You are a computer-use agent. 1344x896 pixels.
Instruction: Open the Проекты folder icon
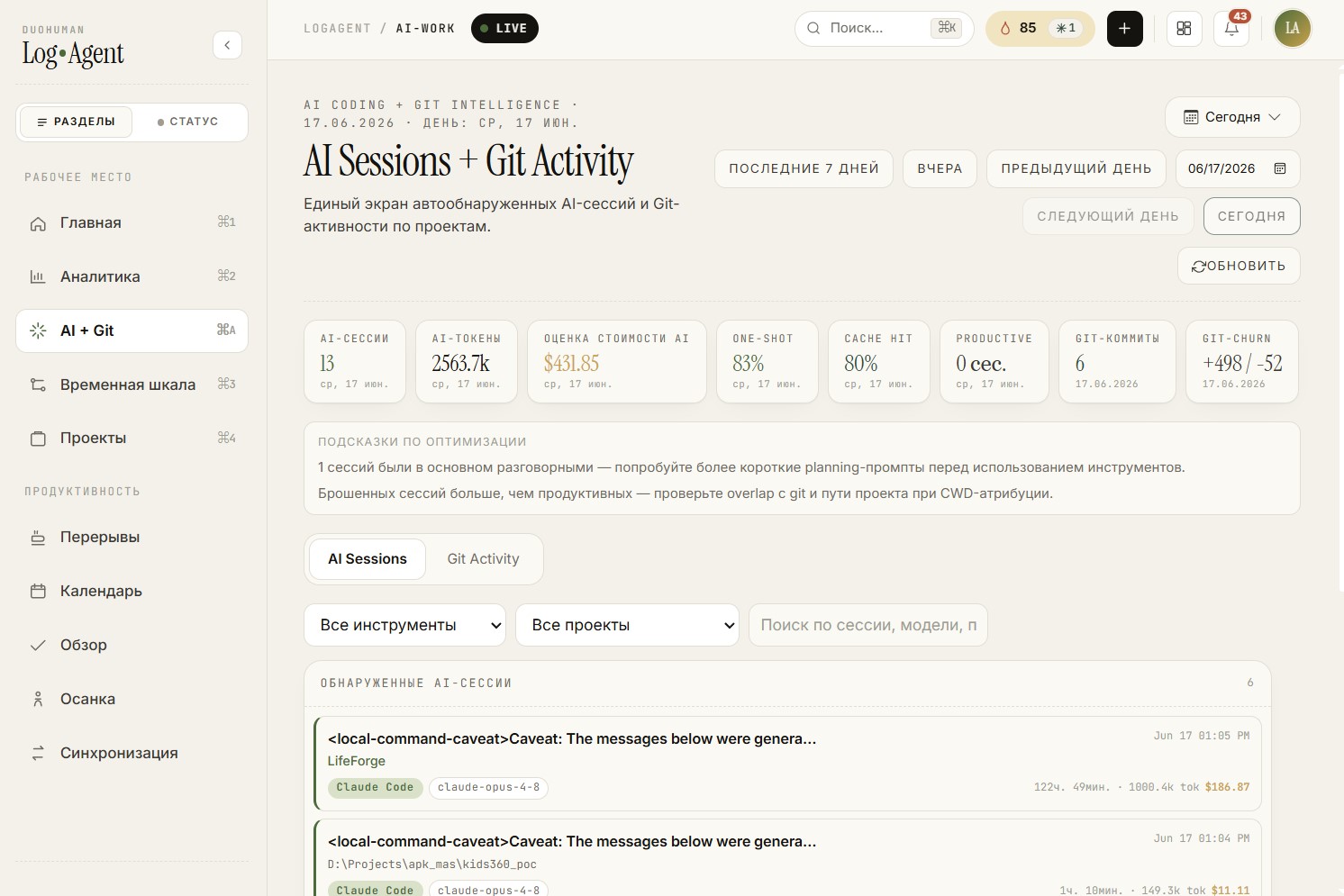[x=38, y=439]
